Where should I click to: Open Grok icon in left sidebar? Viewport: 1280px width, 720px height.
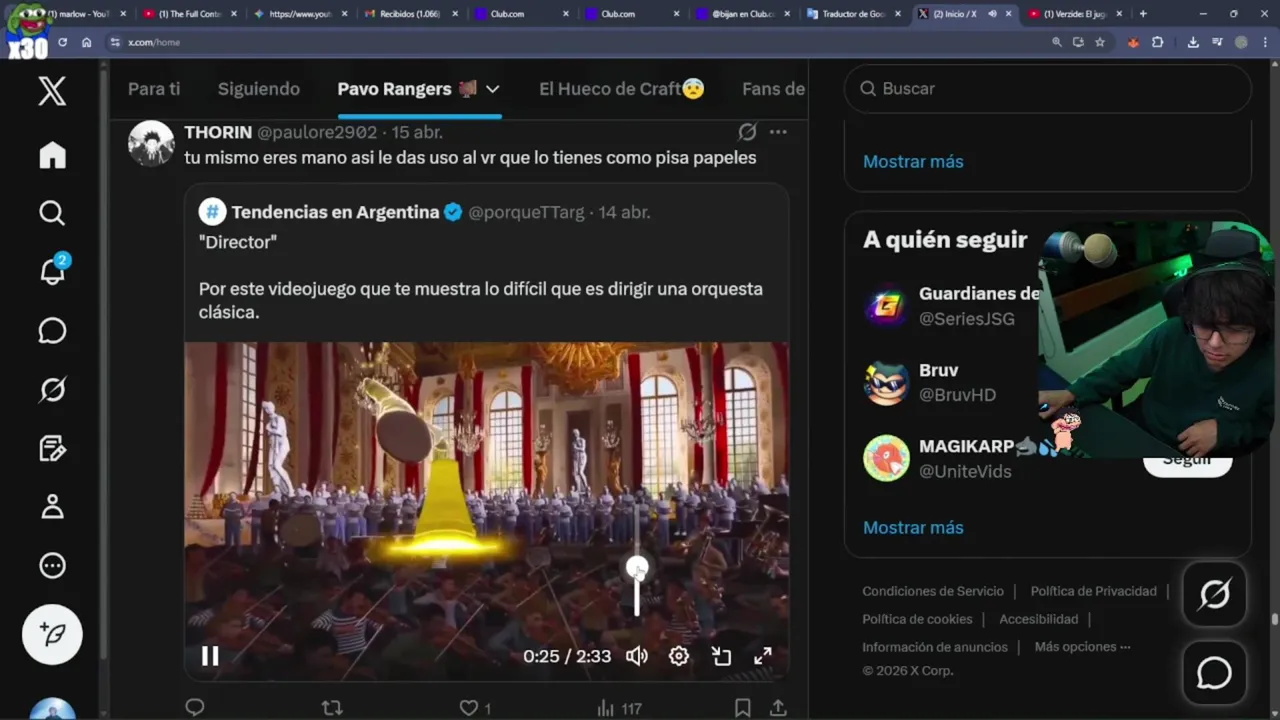(52, 389)
